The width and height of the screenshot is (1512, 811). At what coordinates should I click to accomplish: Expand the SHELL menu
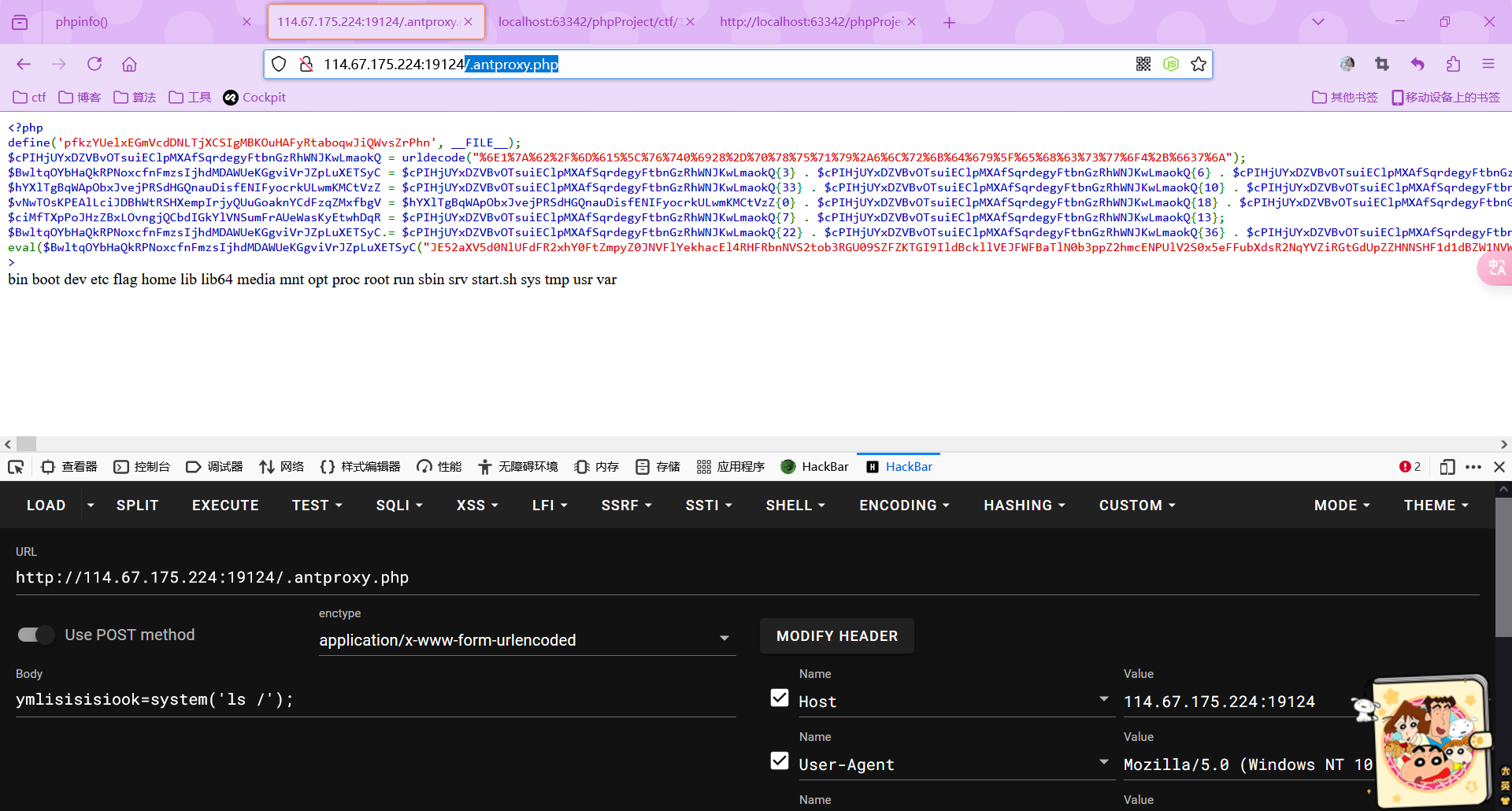(795, 505)
